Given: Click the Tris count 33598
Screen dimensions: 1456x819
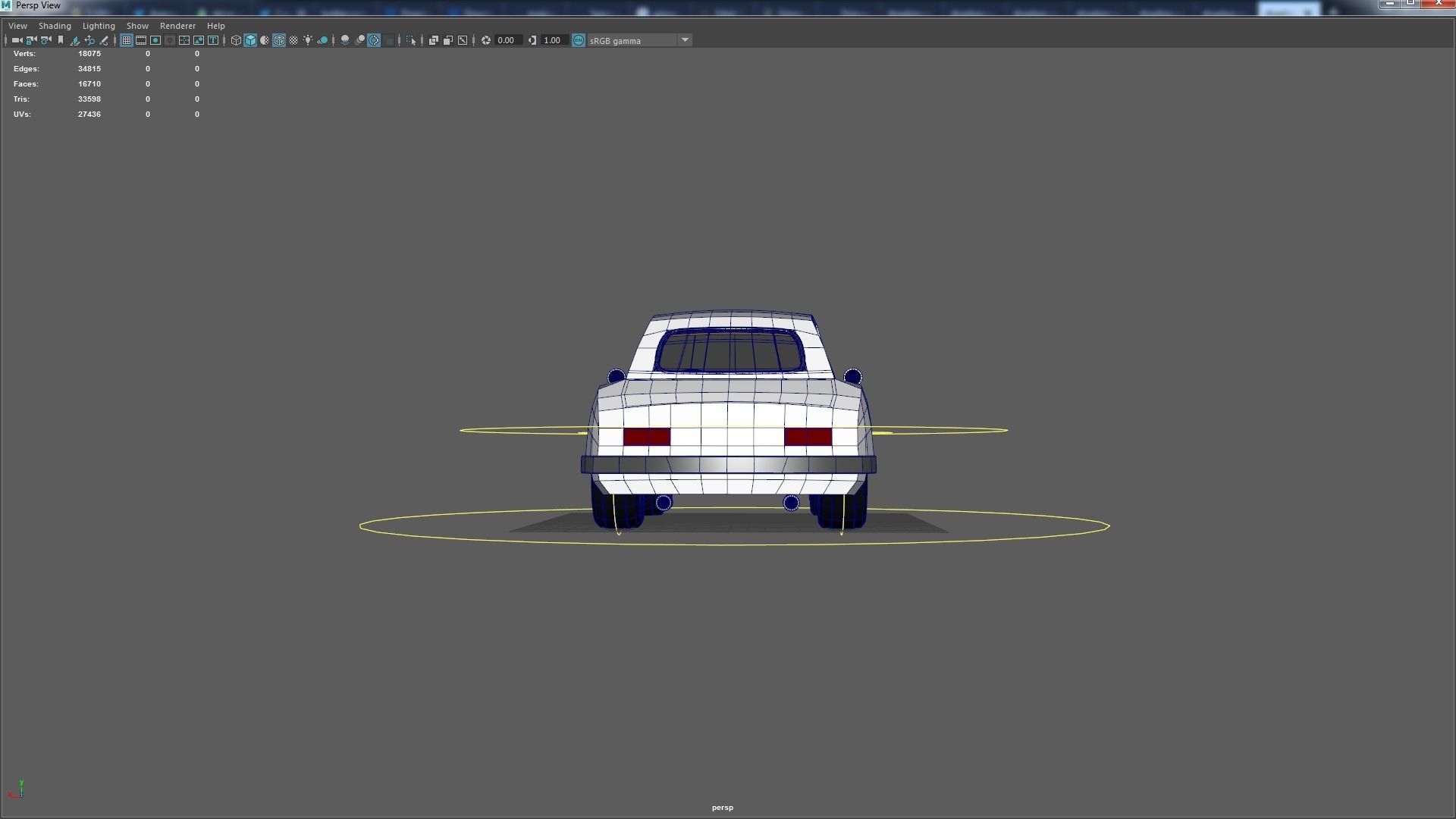Looking at the screenshot, I should pos(89,99).
